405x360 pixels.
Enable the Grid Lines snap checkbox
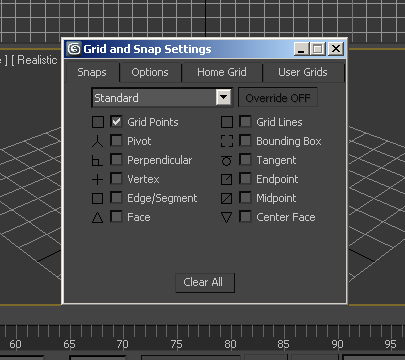coord(245,121)
